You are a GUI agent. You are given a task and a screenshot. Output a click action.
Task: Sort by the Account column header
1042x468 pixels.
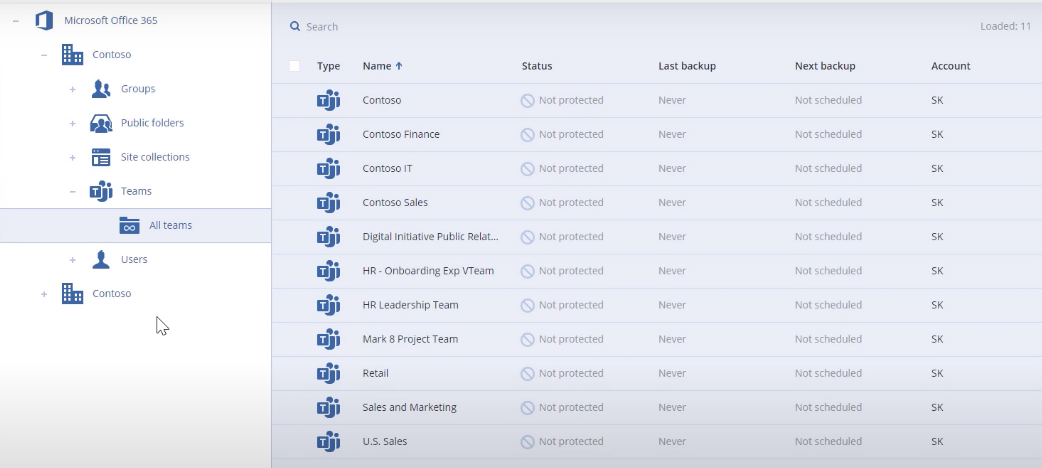point(951,66)
